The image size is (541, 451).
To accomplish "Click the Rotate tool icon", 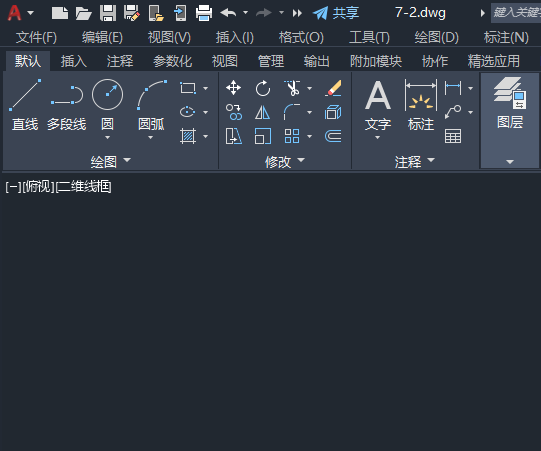I will 263,88.
